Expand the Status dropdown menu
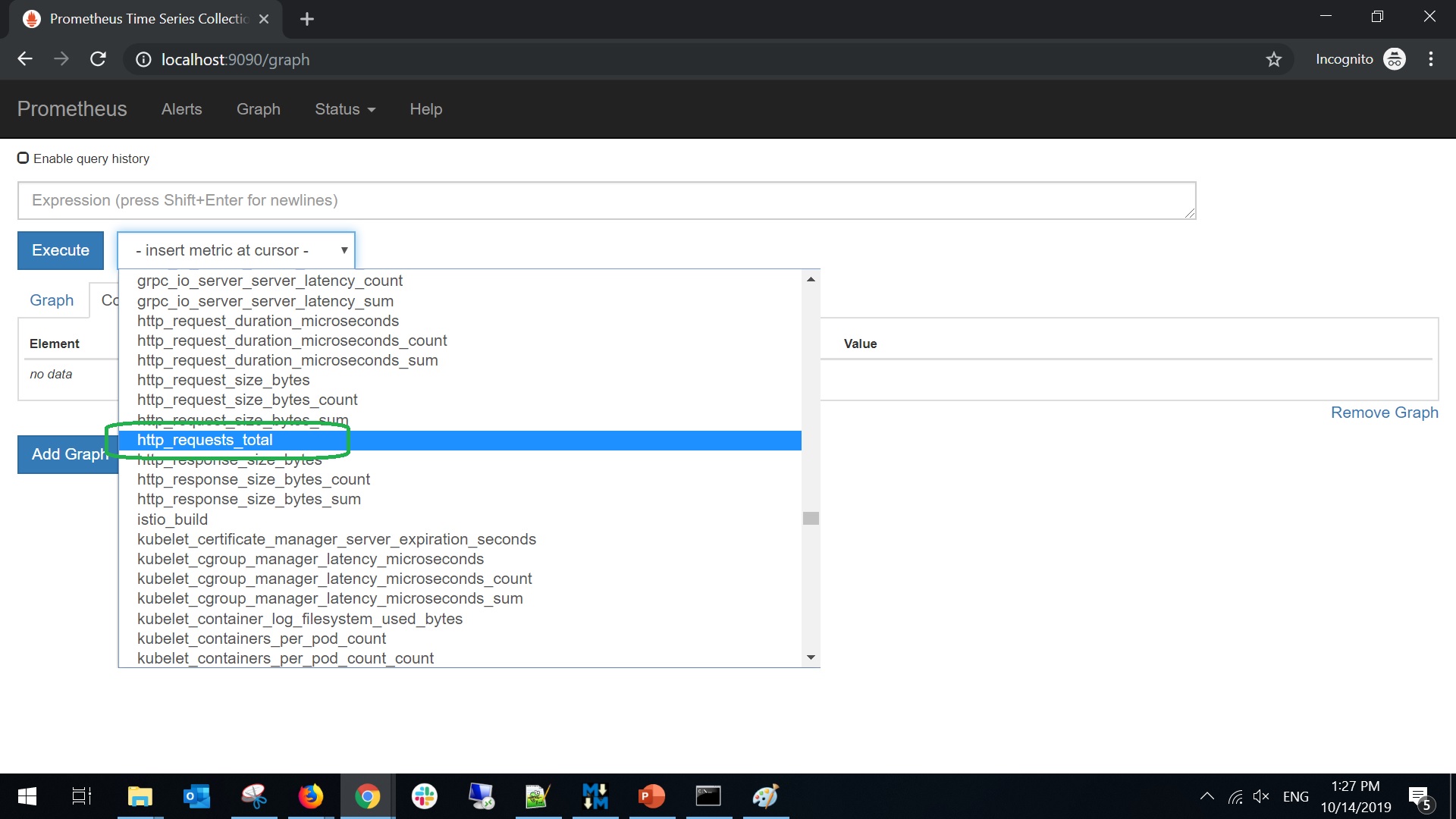The width and height of the screenshot is (1456, 819). pos(345,109)
